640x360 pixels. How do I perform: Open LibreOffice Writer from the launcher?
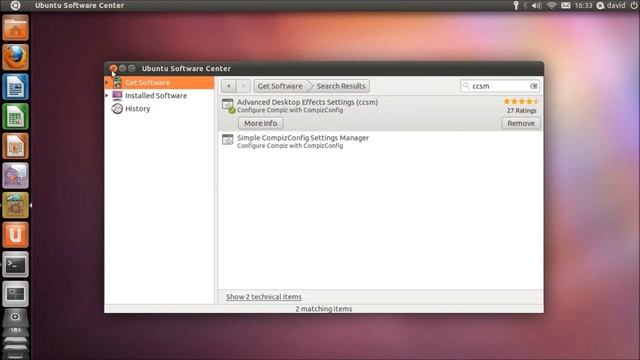[x=16, y=87]
